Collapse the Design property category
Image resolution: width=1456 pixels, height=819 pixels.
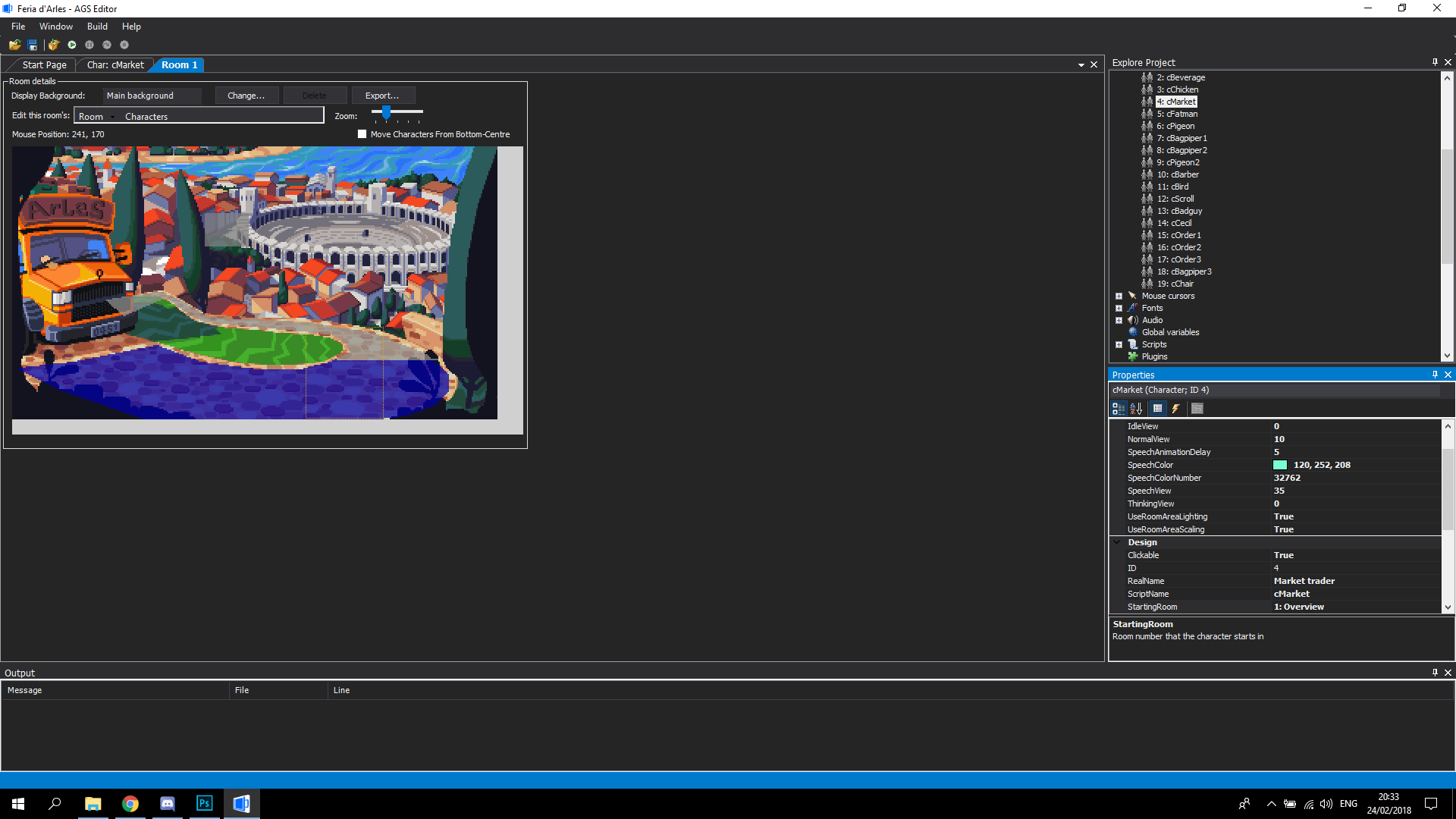1117,542
